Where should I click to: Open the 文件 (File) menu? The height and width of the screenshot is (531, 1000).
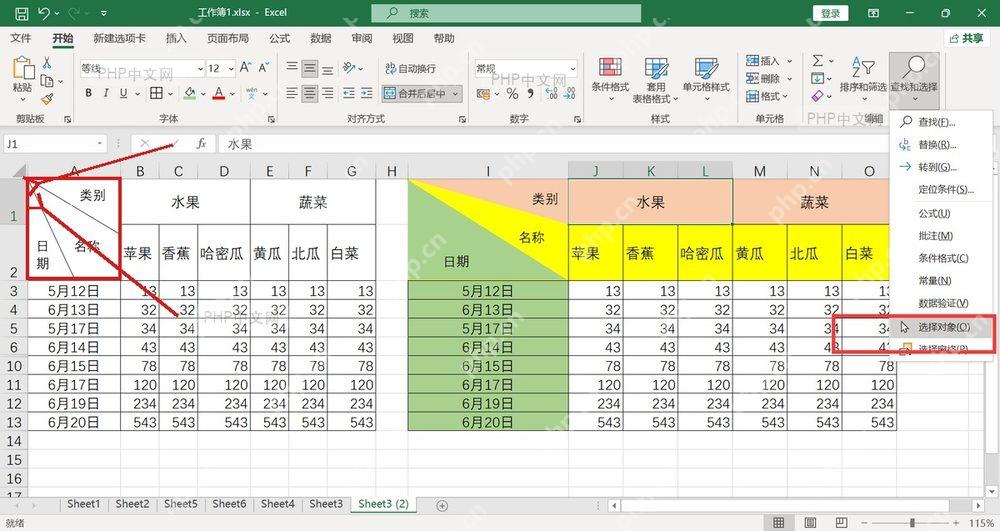pos(21,38)
